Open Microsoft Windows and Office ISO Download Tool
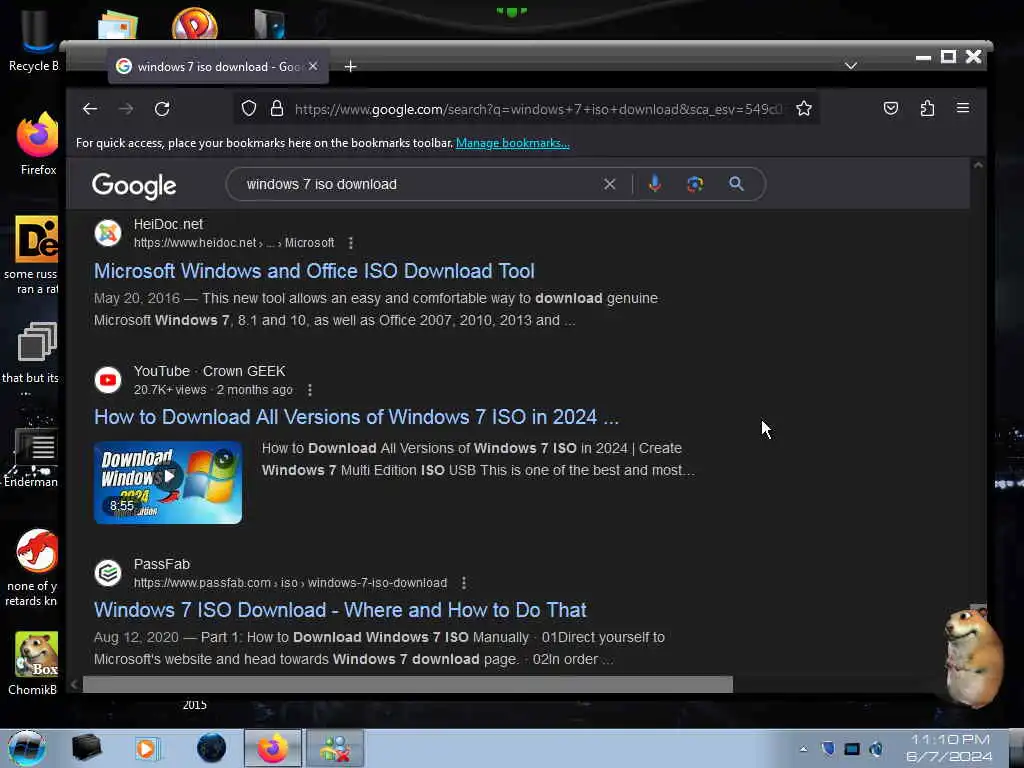Viewport: 1024px width, 768px height. tap(314, 271)
